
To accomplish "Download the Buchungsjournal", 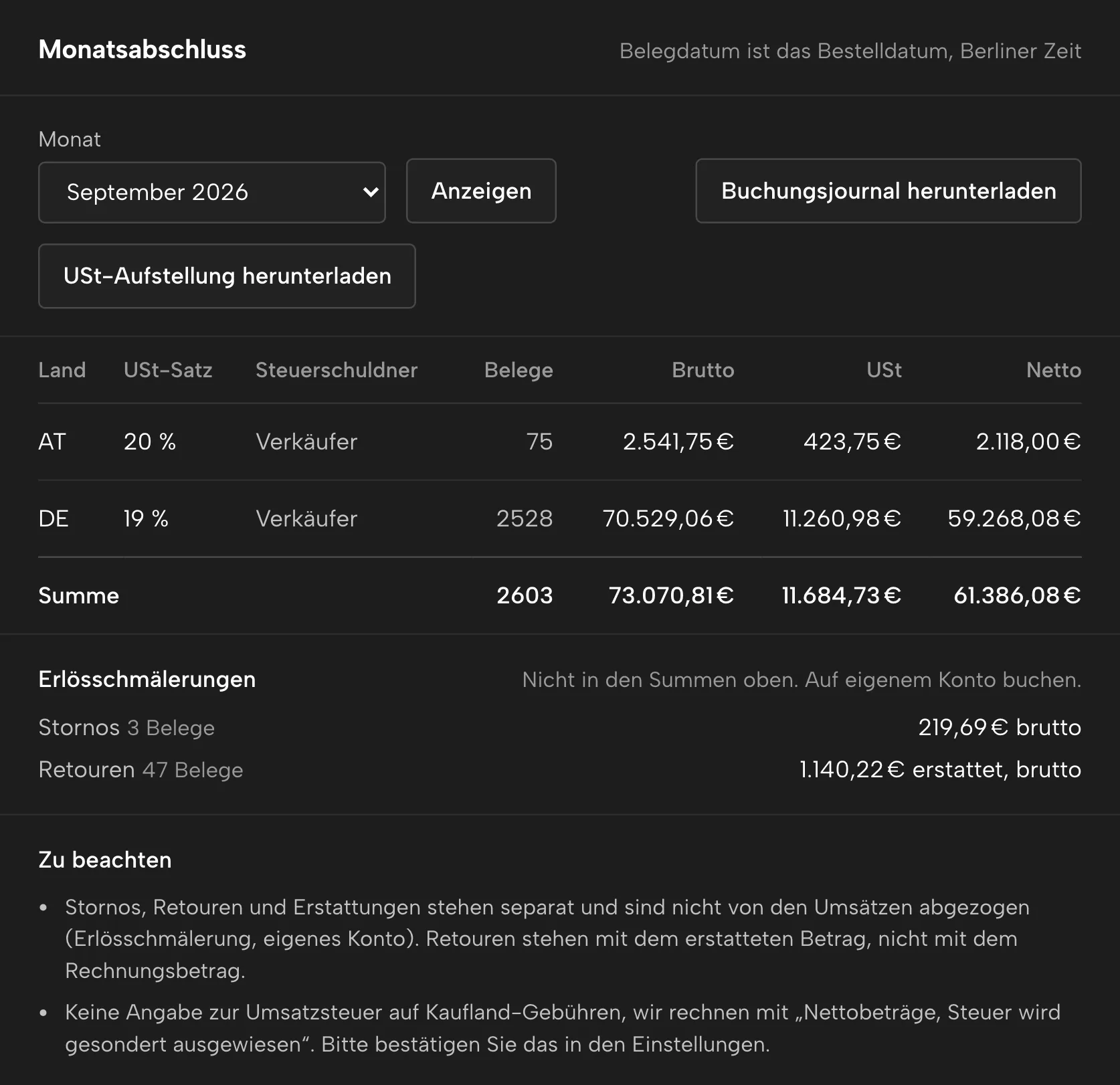I will pyautogui.click(x=889, y=191).
